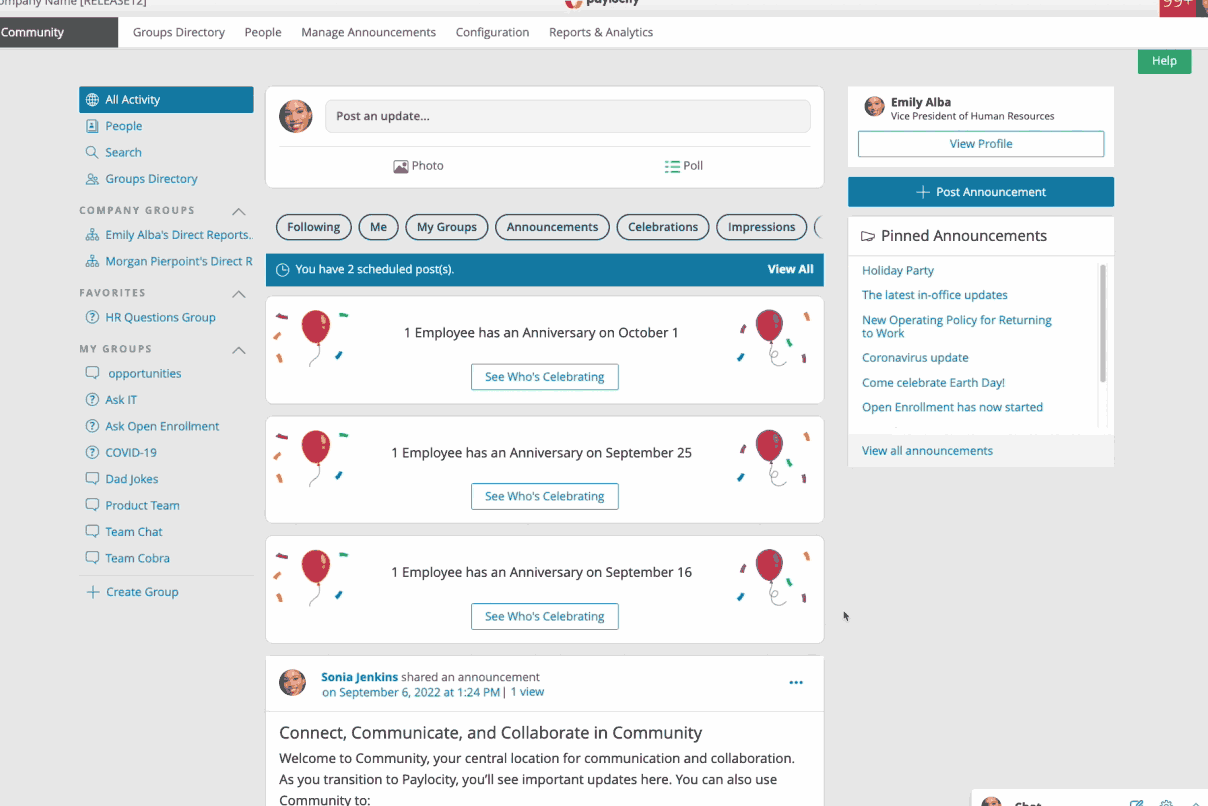This screenshot has width=1208, height=806.
Task: Open the People menu item
Action: coord(263,32)
